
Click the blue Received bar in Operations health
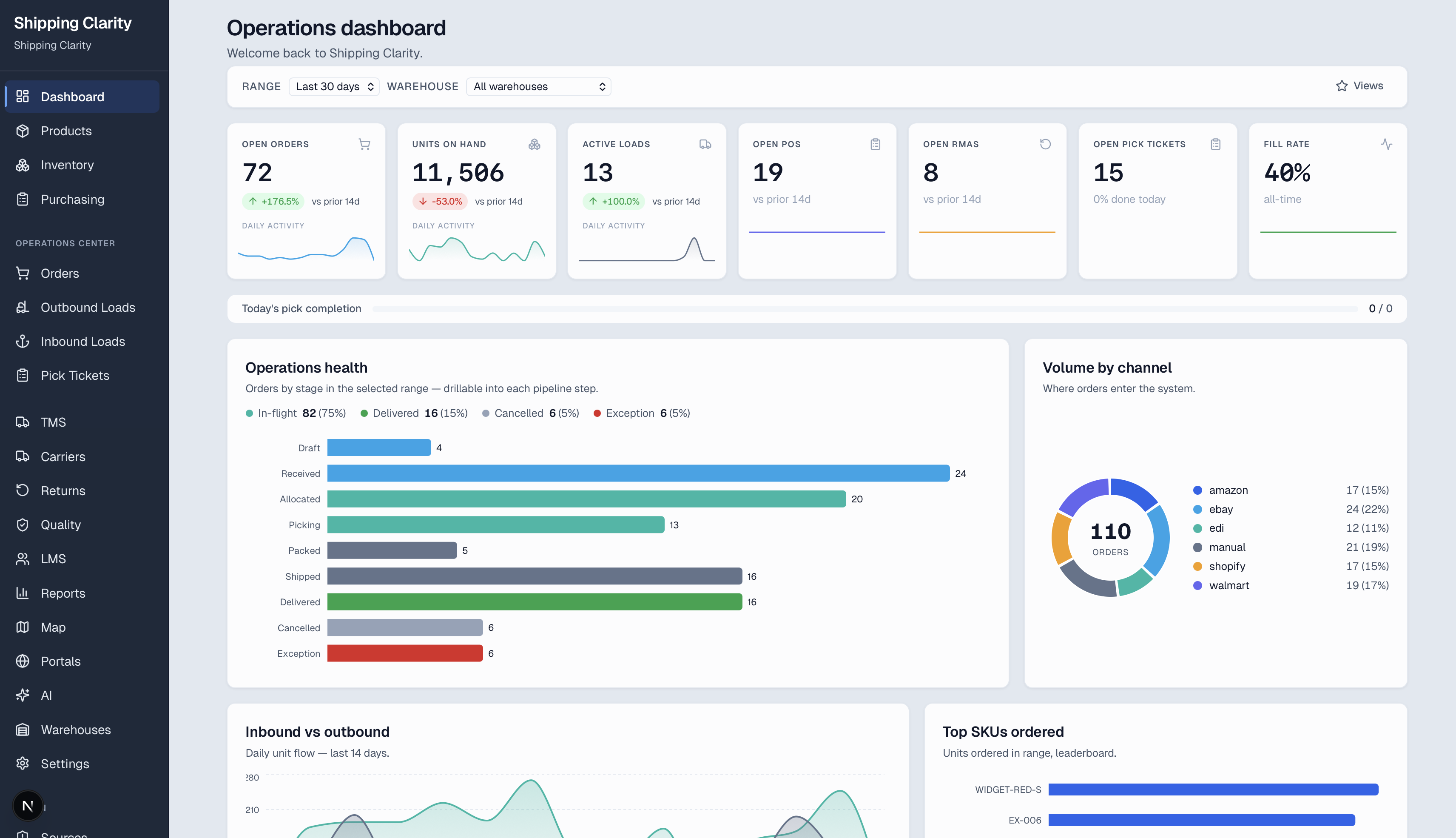(639, 473)
